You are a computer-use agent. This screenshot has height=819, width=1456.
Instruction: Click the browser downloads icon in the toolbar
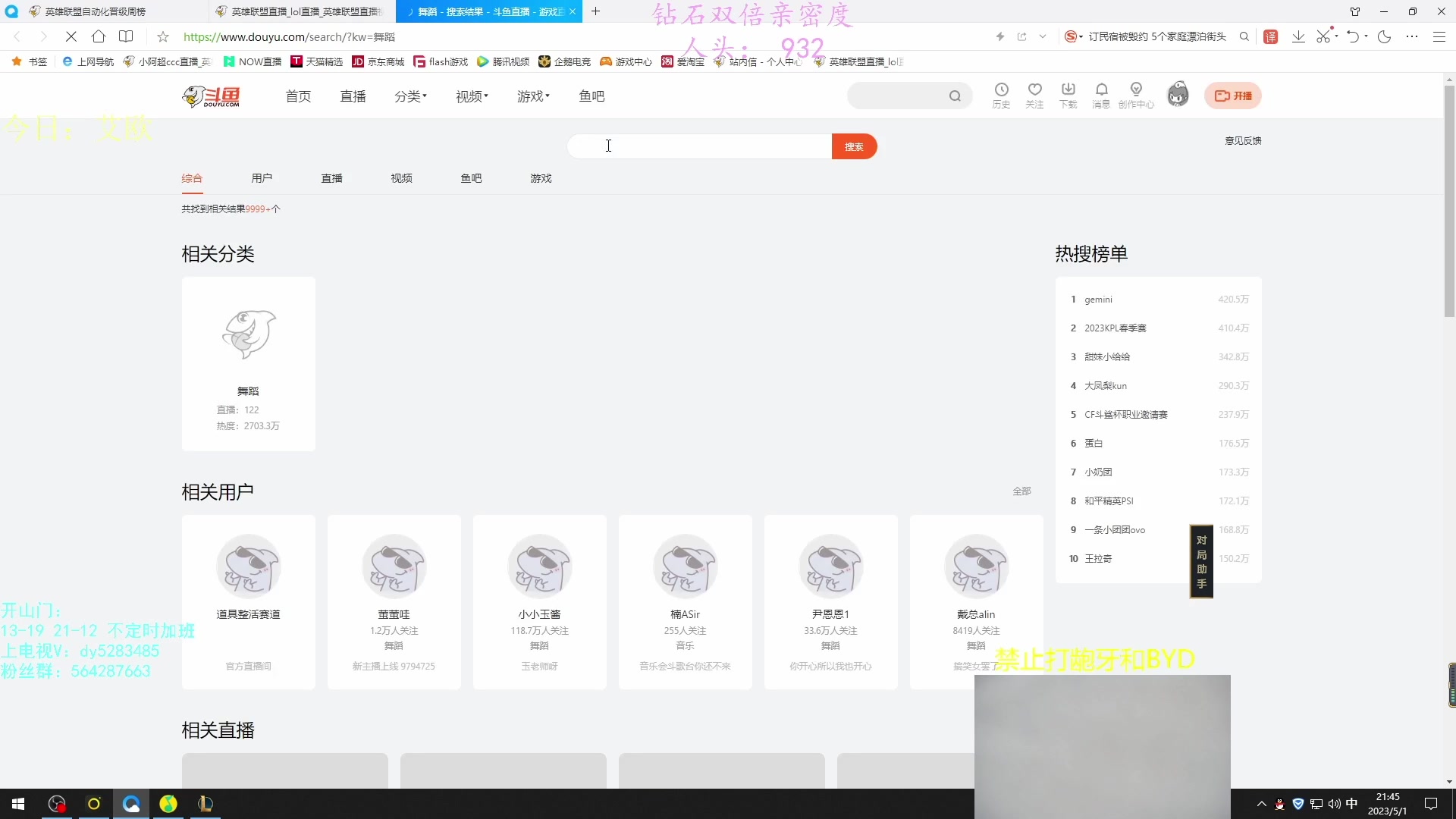coord(1298,36)
